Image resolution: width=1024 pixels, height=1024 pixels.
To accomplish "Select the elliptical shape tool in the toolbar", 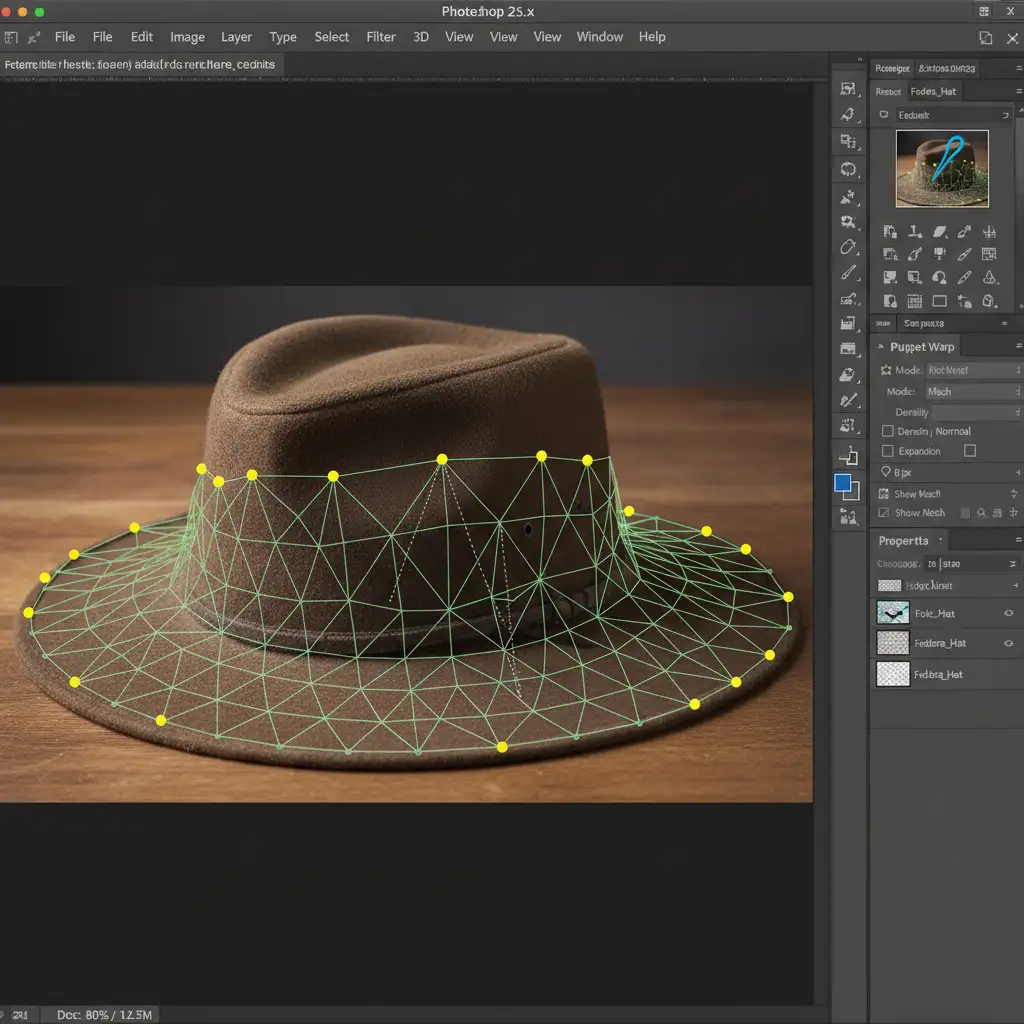I will pyautogui.click(x=849, y=246).
